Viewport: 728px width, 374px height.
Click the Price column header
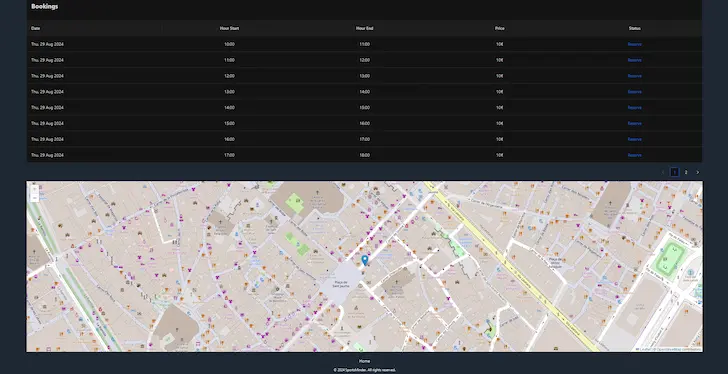(x=500, y=28)
